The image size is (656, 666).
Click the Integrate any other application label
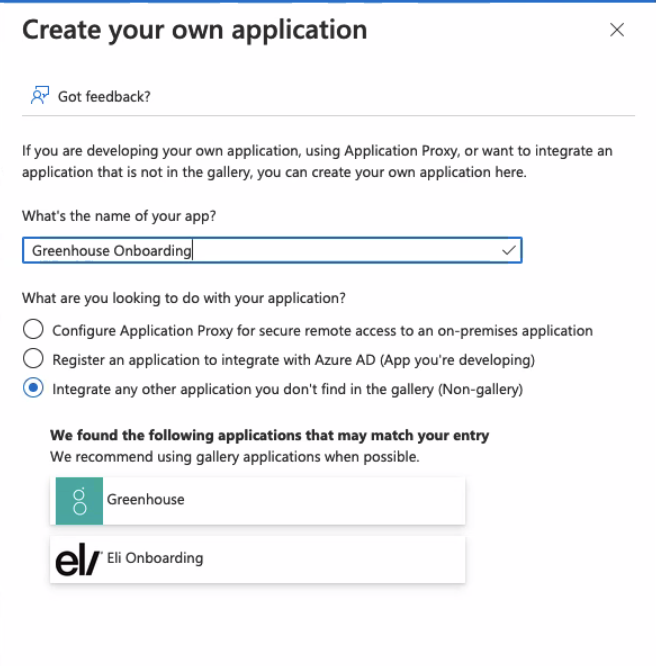(x=287, y=389)
